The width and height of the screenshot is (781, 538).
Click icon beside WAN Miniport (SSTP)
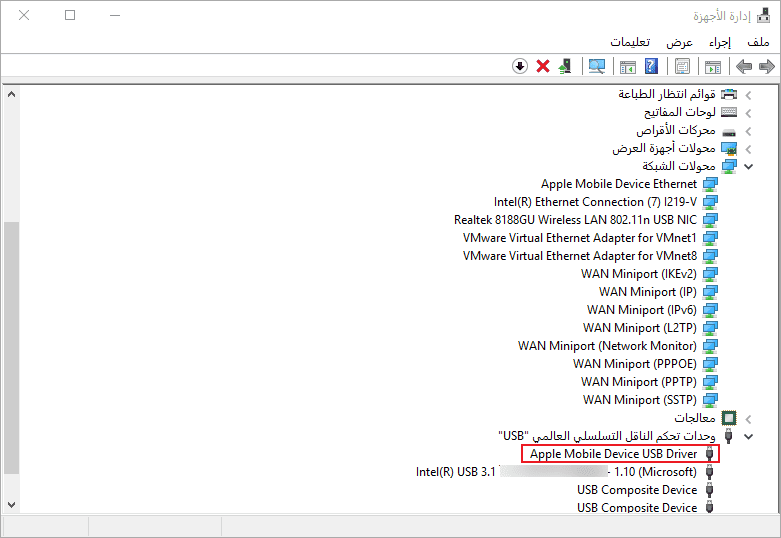(710, 400)
